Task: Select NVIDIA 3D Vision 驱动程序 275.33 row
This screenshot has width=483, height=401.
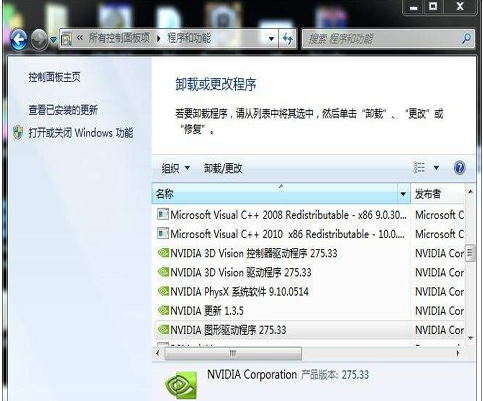Action: 282,272
